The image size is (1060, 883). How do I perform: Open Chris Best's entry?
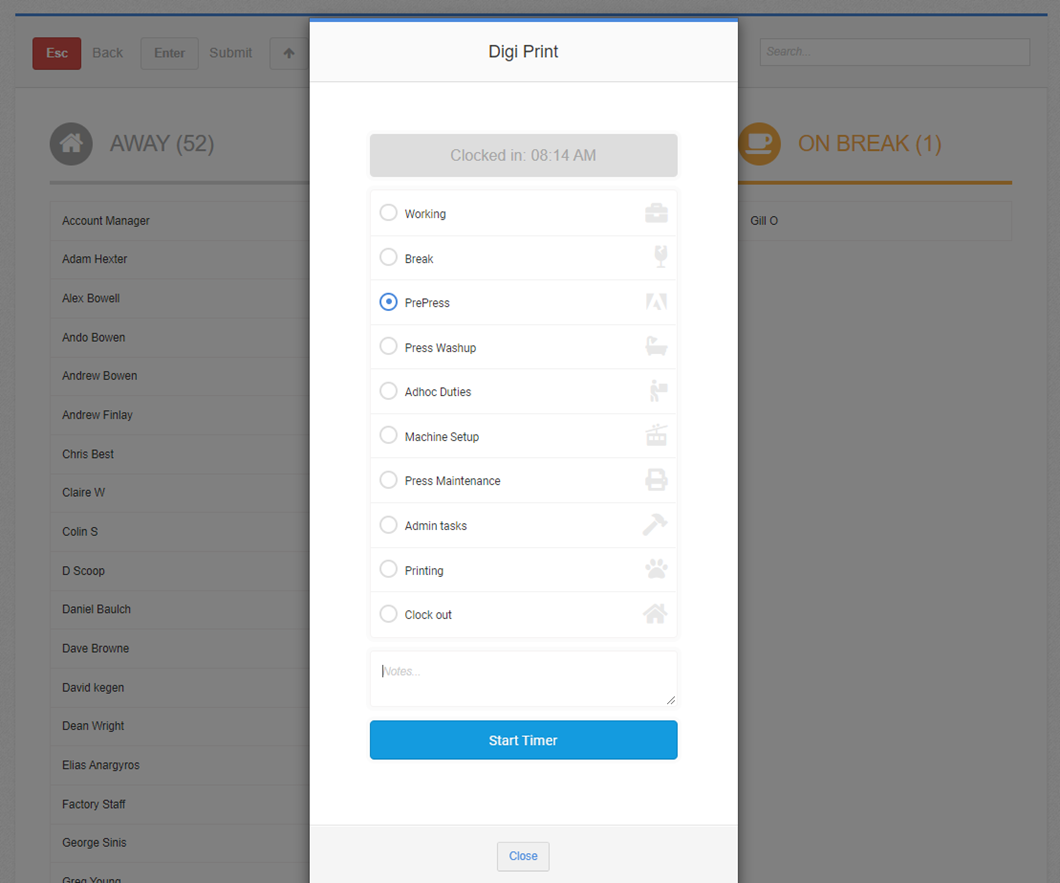[180, 454]
